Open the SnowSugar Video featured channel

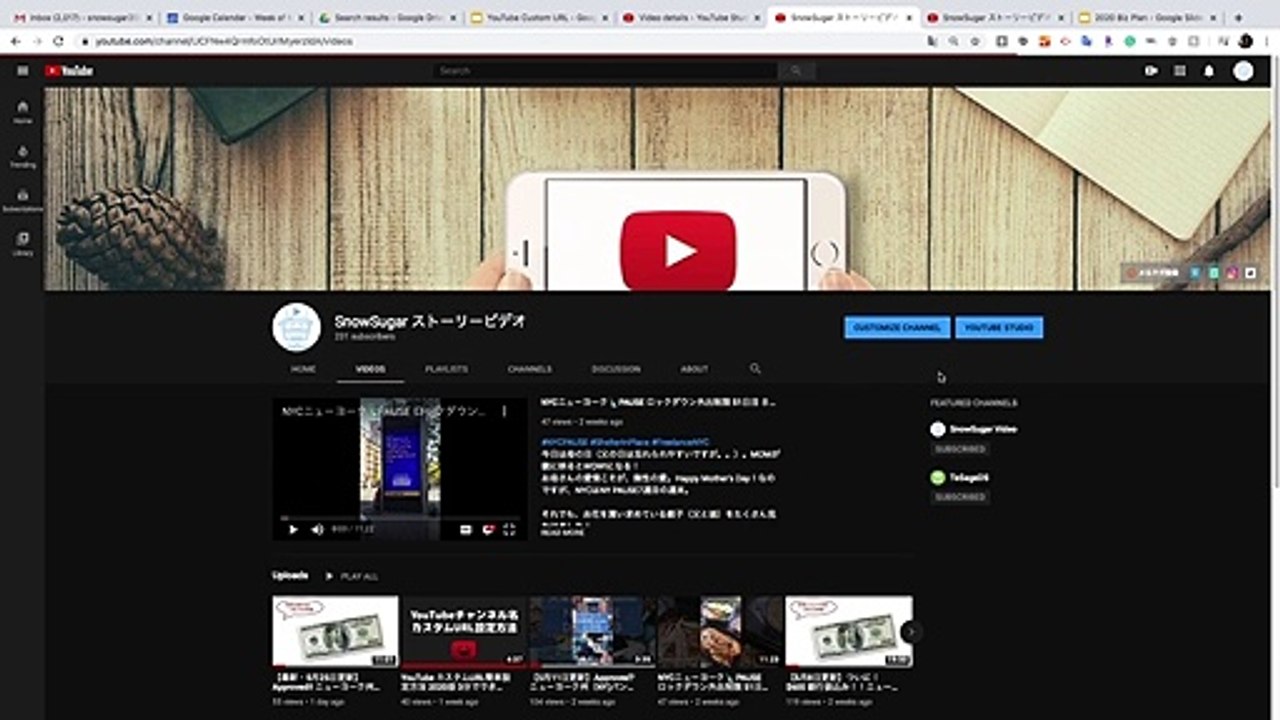pyautogui.click(x=983, y=429)
